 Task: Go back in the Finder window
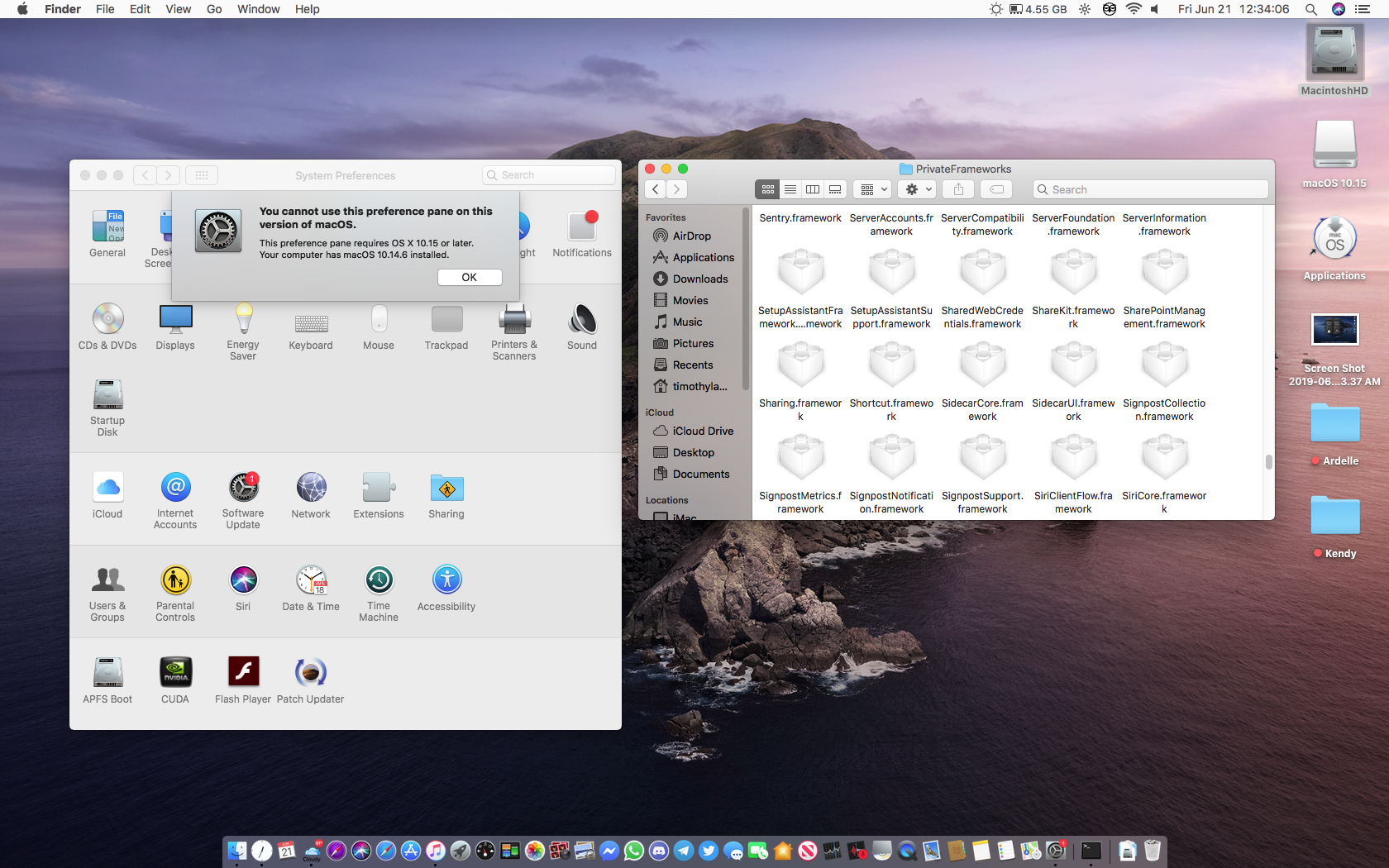[656, 189]
